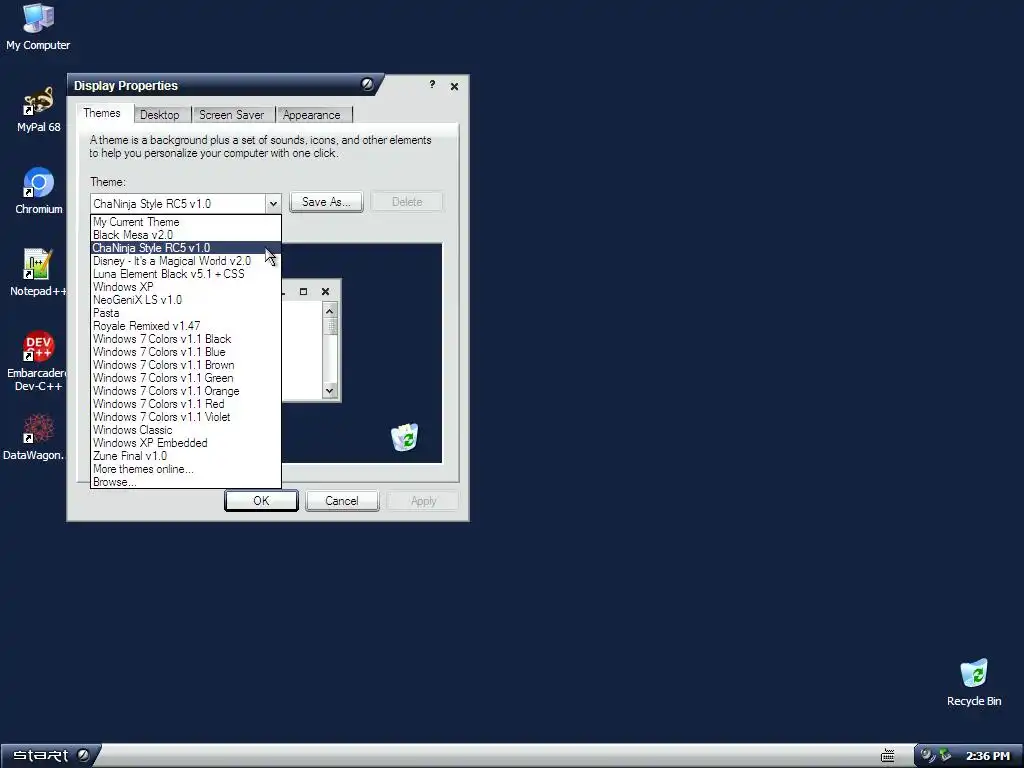Choose the Black Mesa v2.0 theme
This screenshot has width=1024, height=768.
pyautogui.click(x=185, y=235)
